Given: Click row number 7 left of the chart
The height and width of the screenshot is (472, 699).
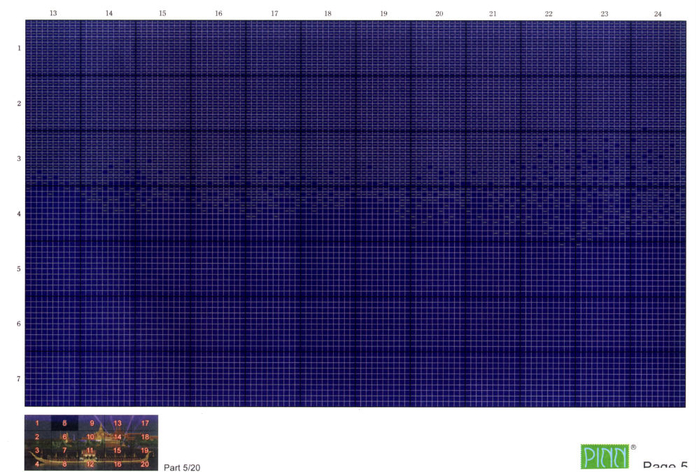Looking at the screenshot, I should (19, 379).
